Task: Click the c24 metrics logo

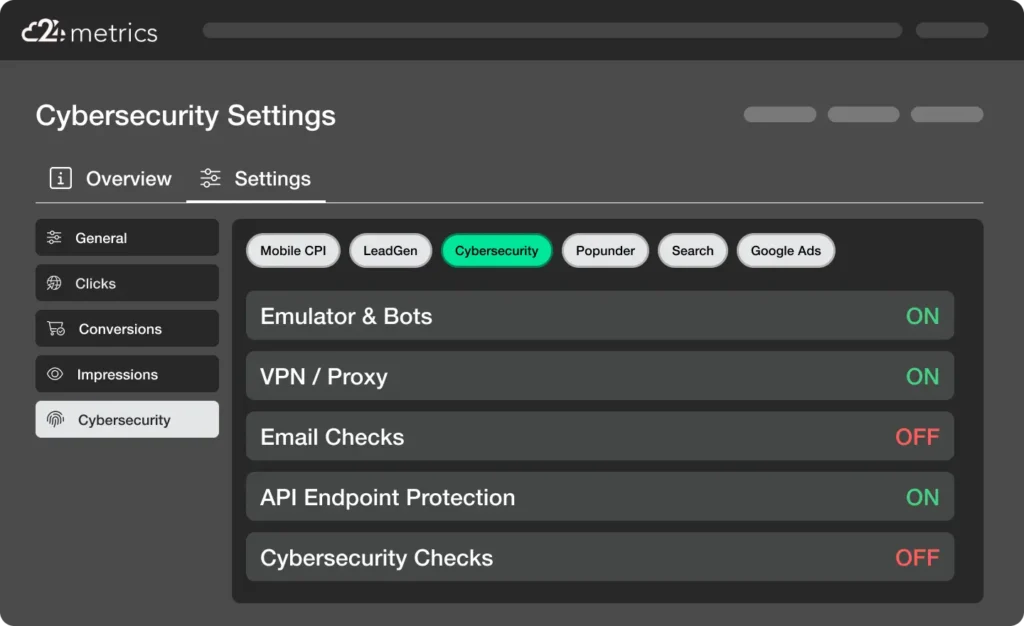Action: (x=89, y=31)
